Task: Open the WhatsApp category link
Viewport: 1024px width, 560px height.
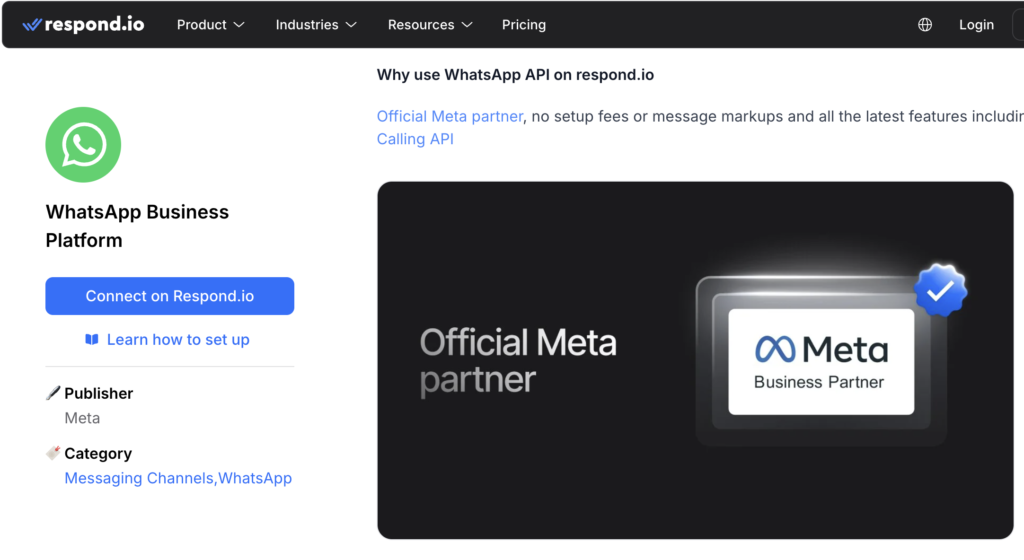Action: pyautogui.click(x=255, y=478)
